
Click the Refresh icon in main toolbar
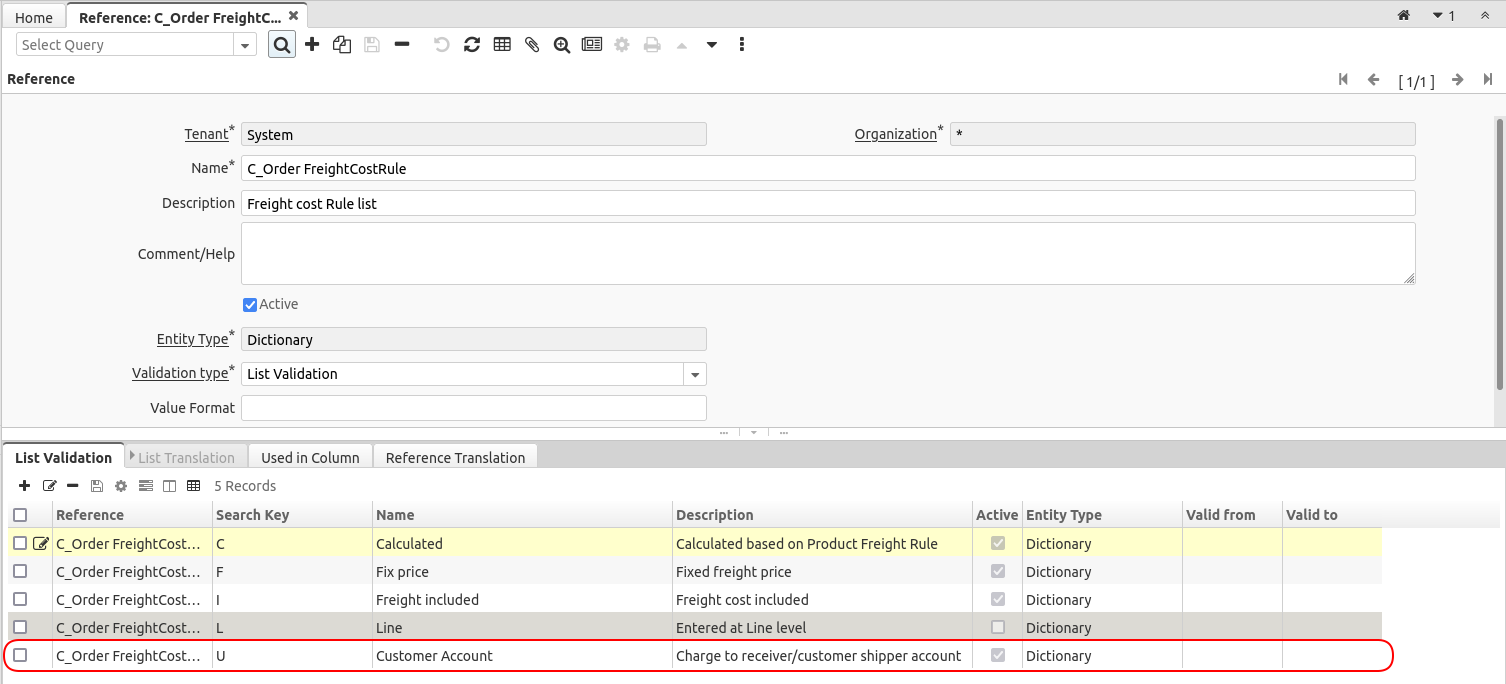472,45
